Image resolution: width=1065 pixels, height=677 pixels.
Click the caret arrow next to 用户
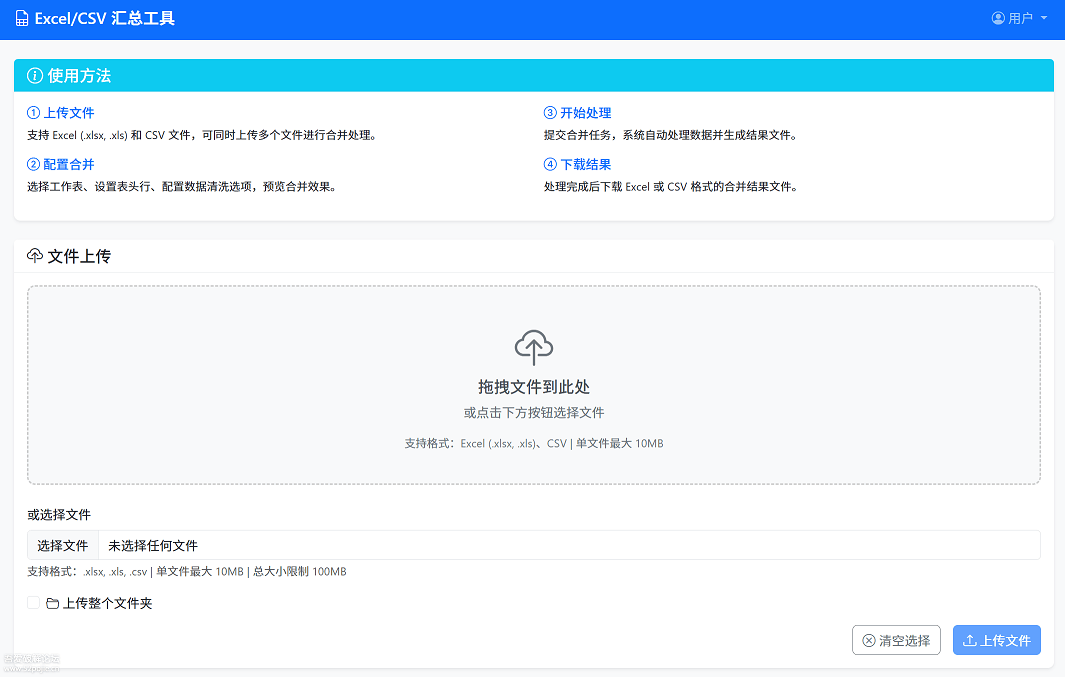[x=1044, y=18]
